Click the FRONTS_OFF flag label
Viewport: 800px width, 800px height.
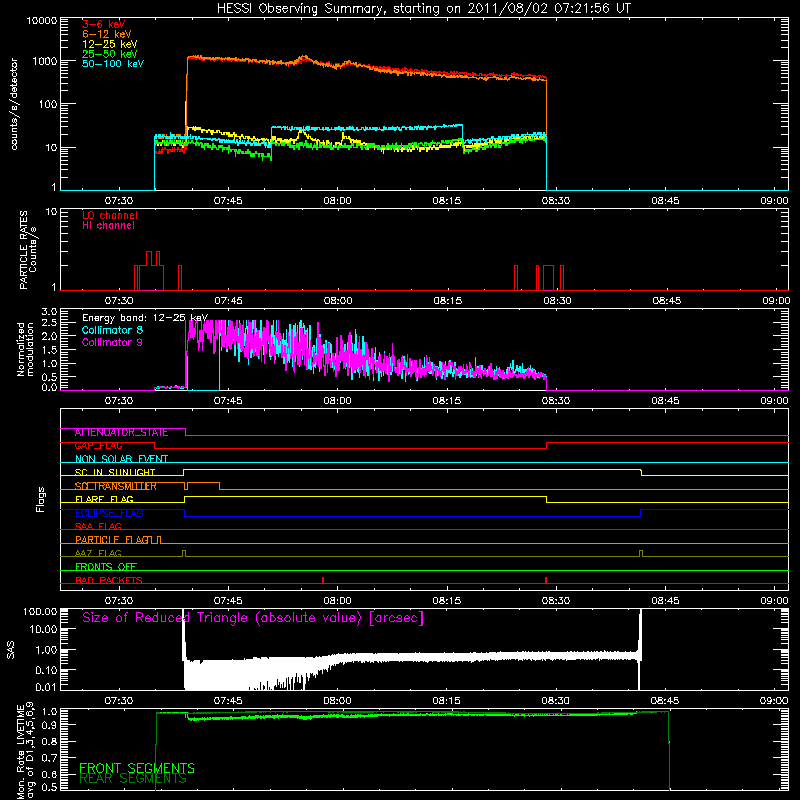[106, 567]
